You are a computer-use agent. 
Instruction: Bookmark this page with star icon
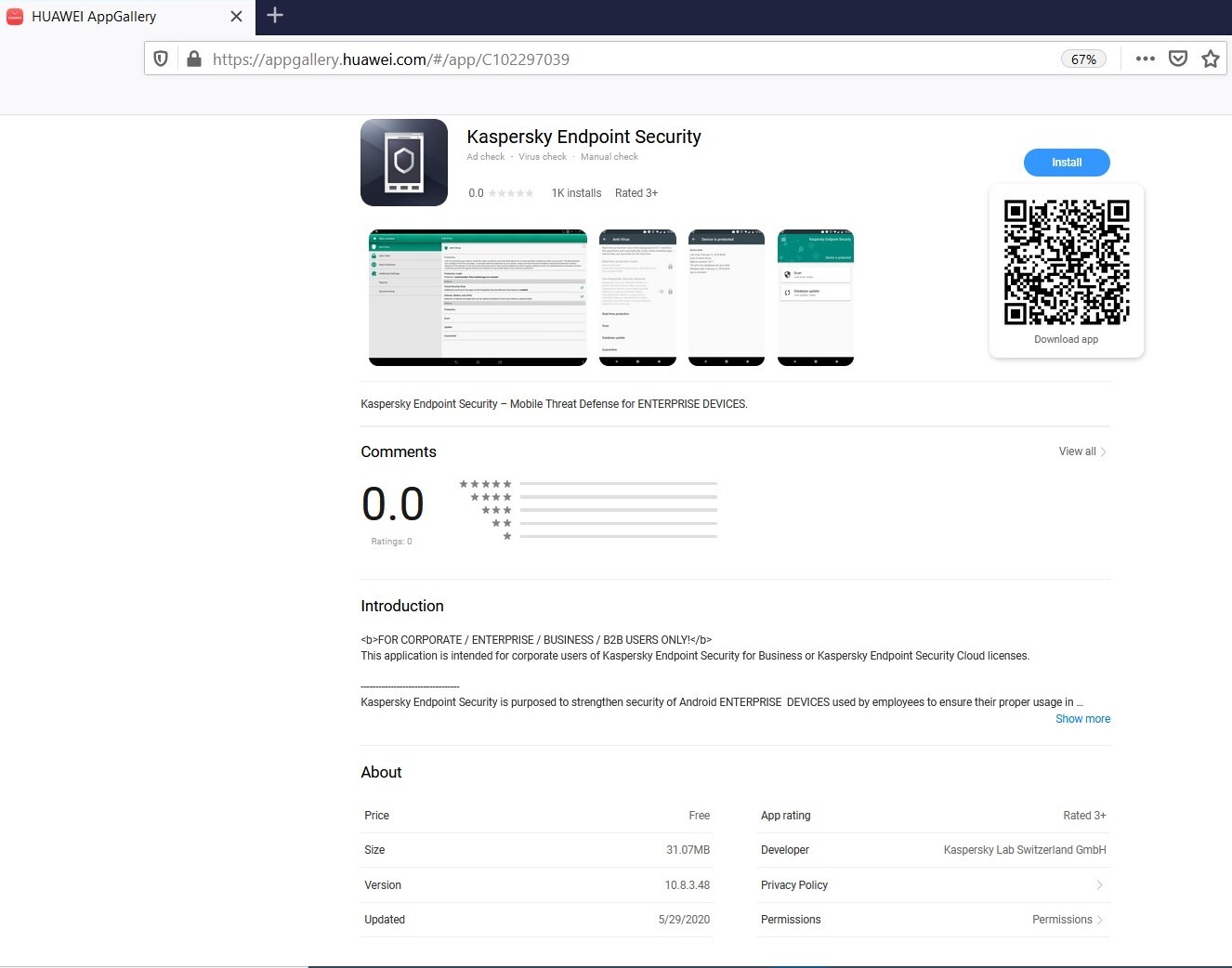(x=1211, y=59)
